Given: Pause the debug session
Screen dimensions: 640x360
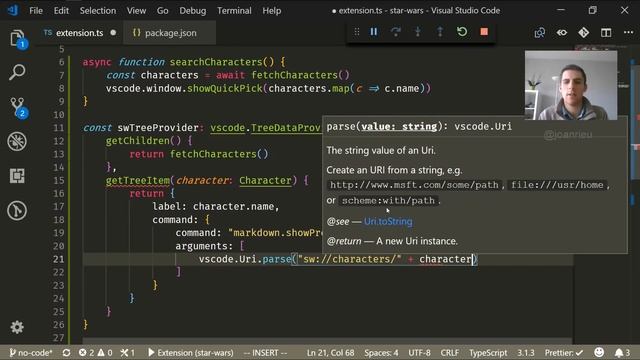Looking at the screenshot, I should click(373, 32).
